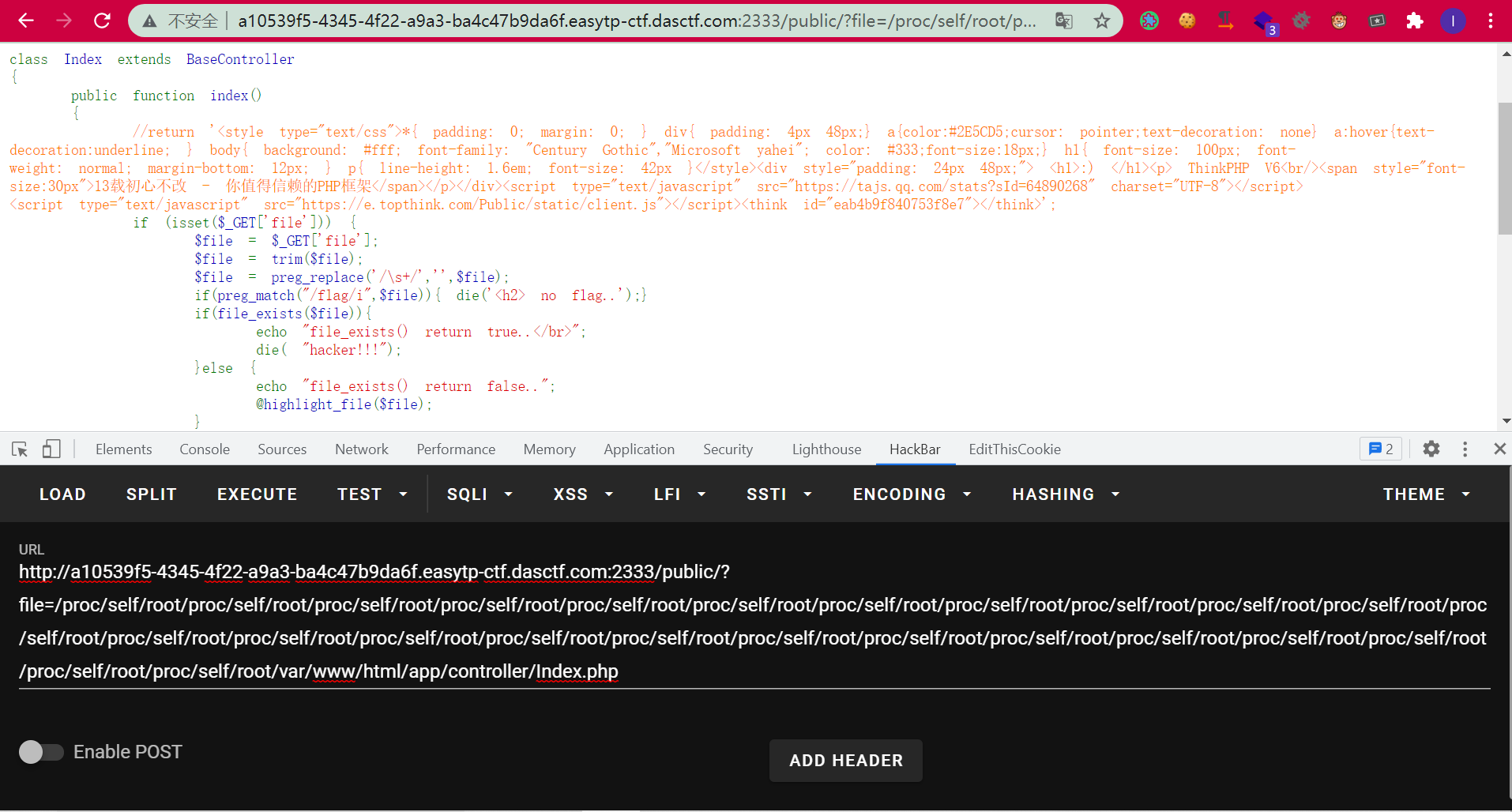Click the page scrollbar up arrow

tap(1505, 54)
